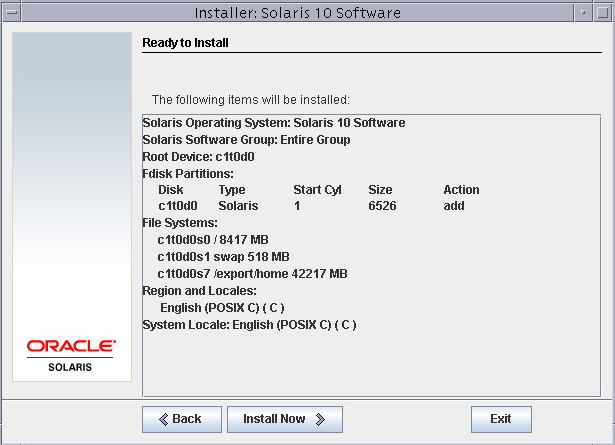Select 'c1t0d0s7 /export/home 42217 MB' entry
This screenshot has height=445, width=615.
pos(252,274)
